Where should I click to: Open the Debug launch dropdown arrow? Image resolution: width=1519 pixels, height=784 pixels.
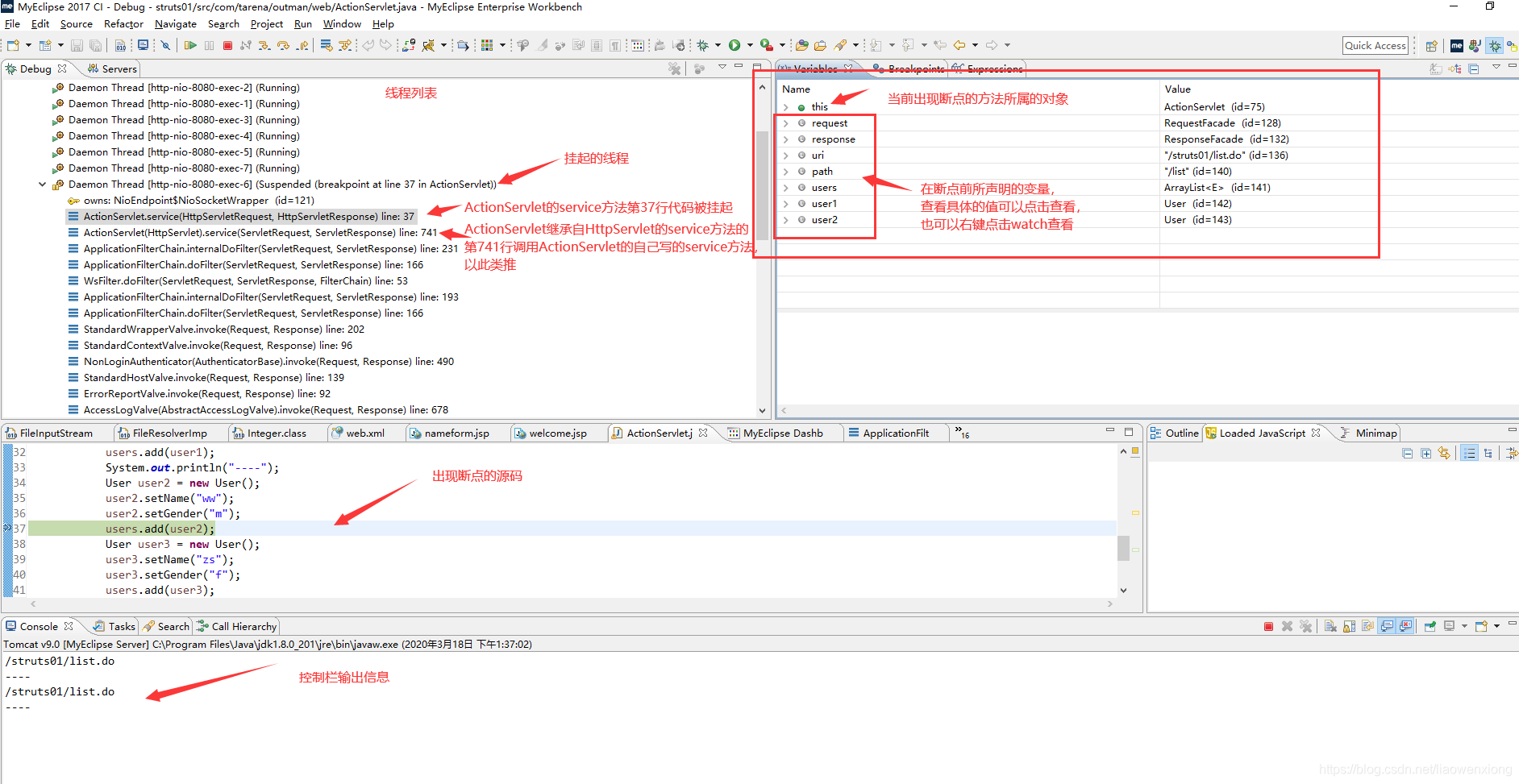(718, 45)
